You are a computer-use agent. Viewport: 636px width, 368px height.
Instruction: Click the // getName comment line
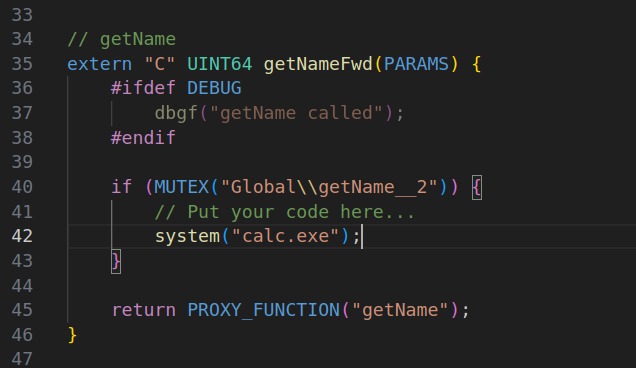(121, 40)
